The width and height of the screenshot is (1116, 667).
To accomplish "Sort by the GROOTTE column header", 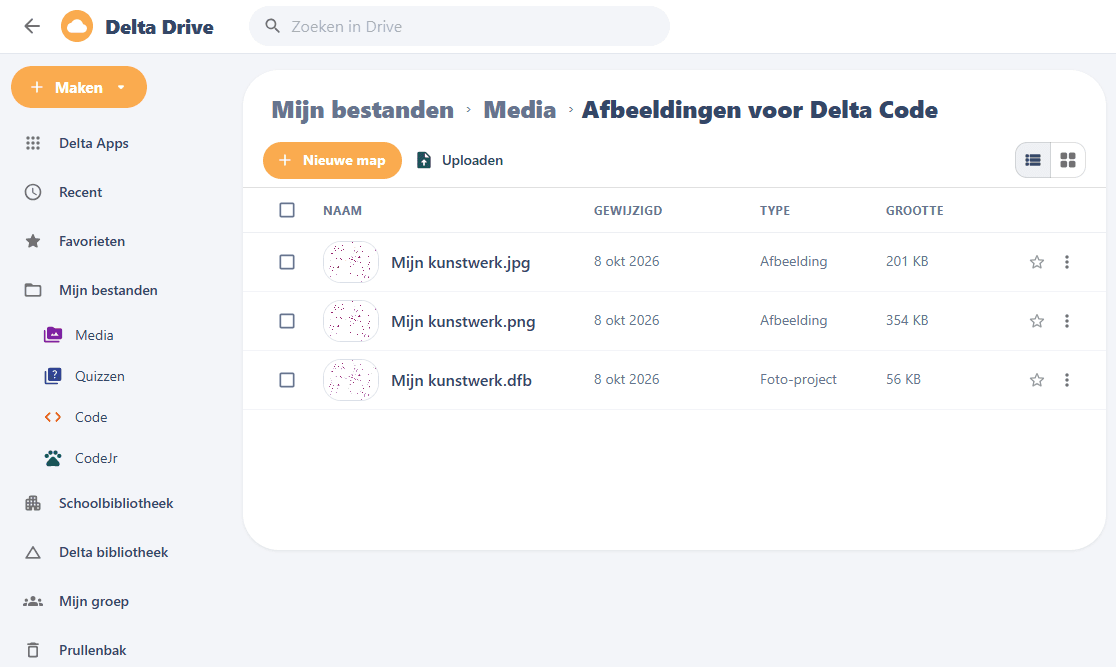I will tap(915, 211).
